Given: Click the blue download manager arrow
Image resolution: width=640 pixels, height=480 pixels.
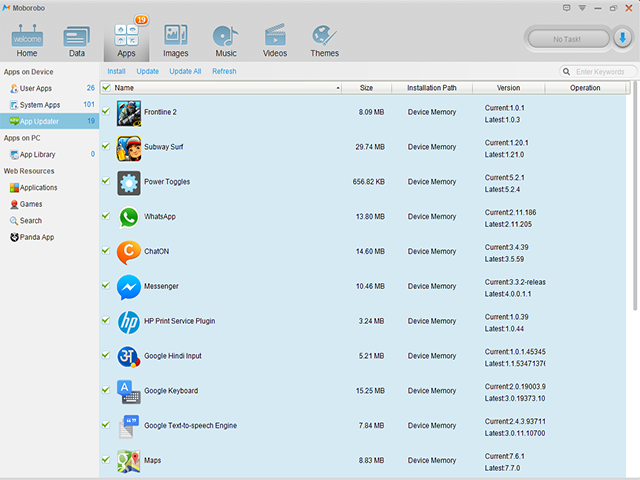Looking at the screenshot, I should [x=622, y=39].
